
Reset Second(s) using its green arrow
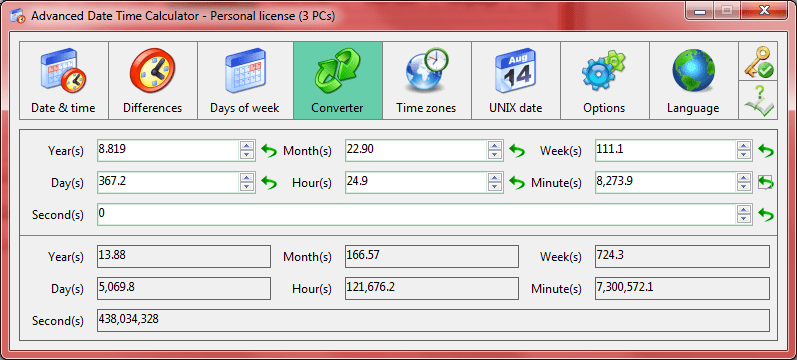point(765,215)
